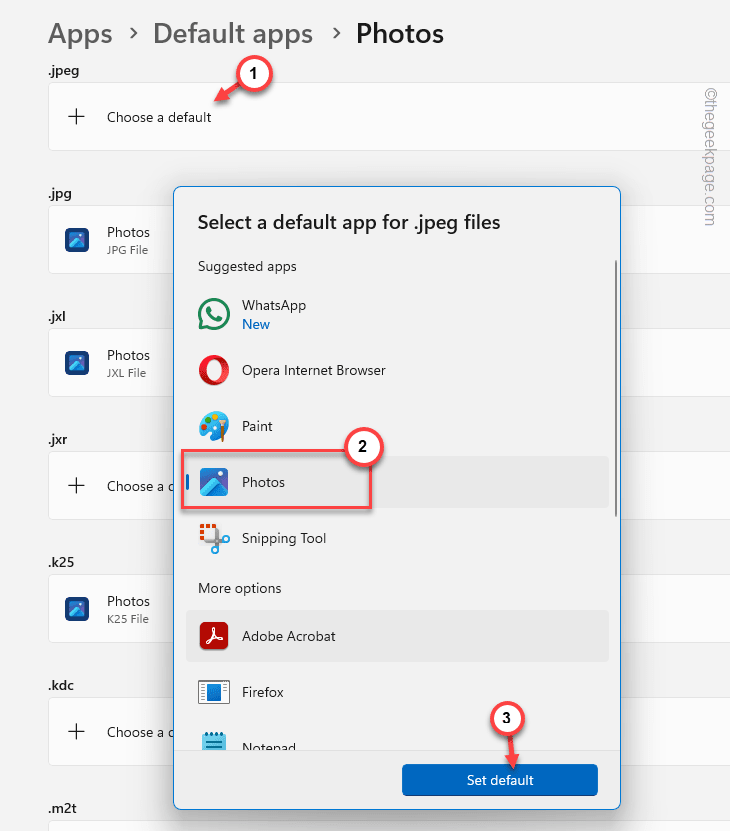Open the Photos K25 File entry

pos(111,608)
